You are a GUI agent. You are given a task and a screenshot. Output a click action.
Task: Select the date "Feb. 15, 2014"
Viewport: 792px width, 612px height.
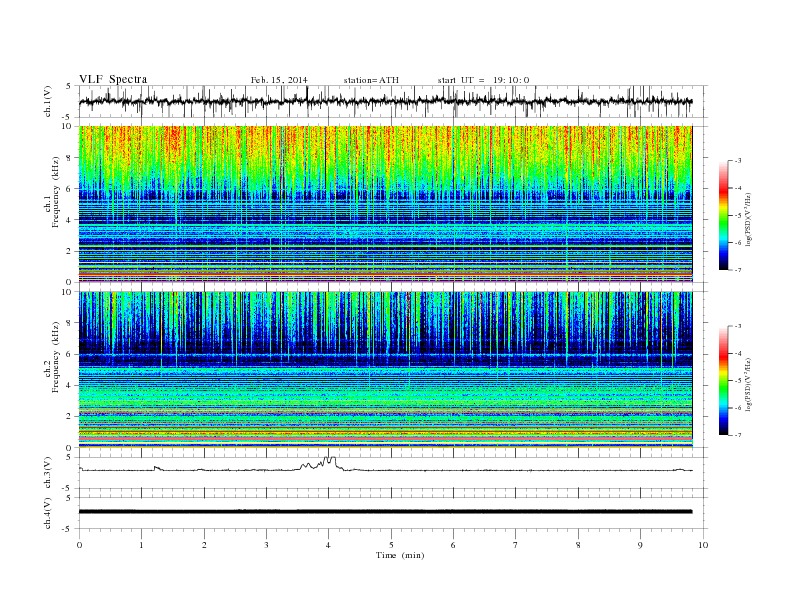point(279,80)
